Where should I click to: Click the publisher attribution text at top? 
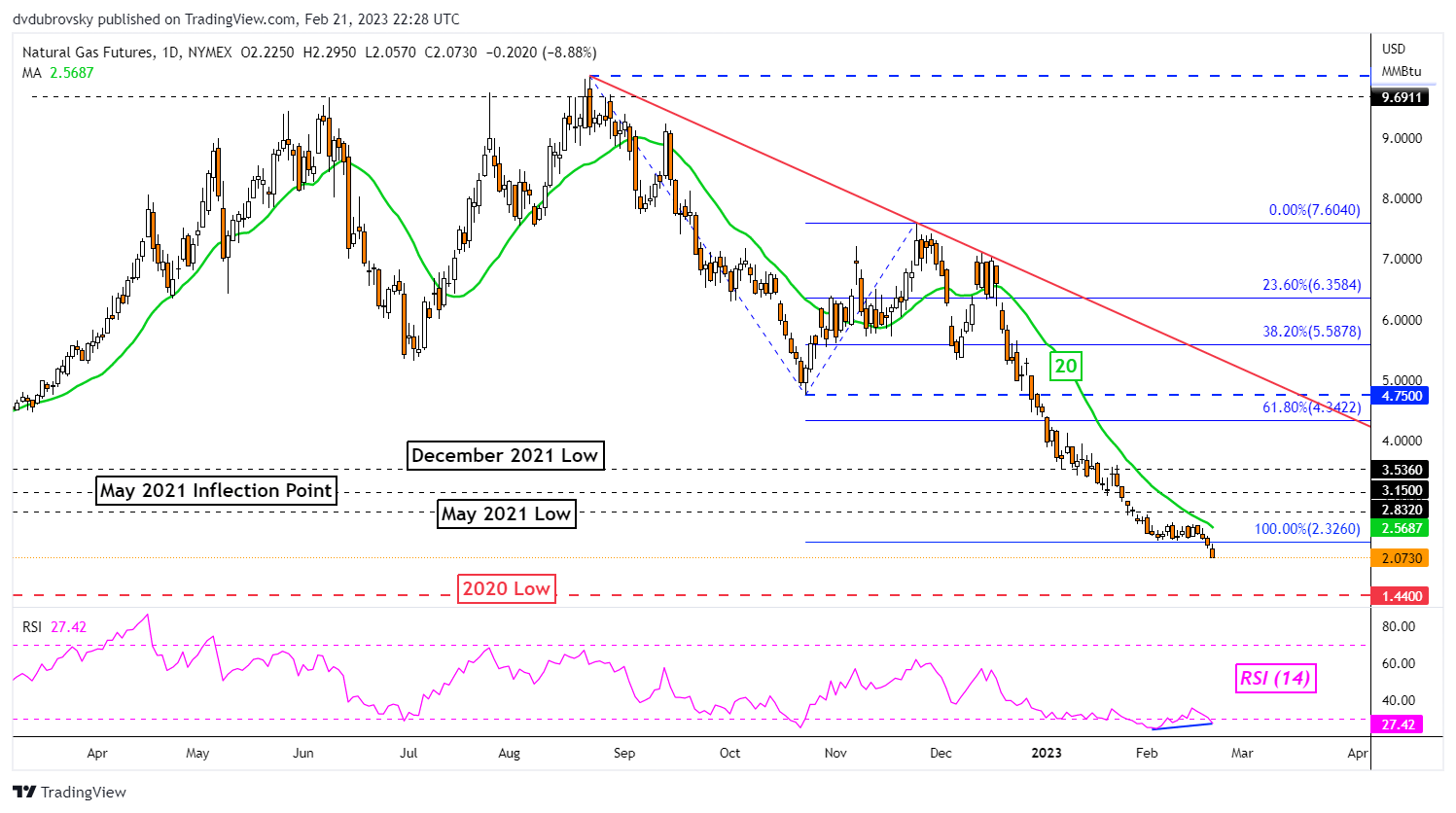point(236,19)
